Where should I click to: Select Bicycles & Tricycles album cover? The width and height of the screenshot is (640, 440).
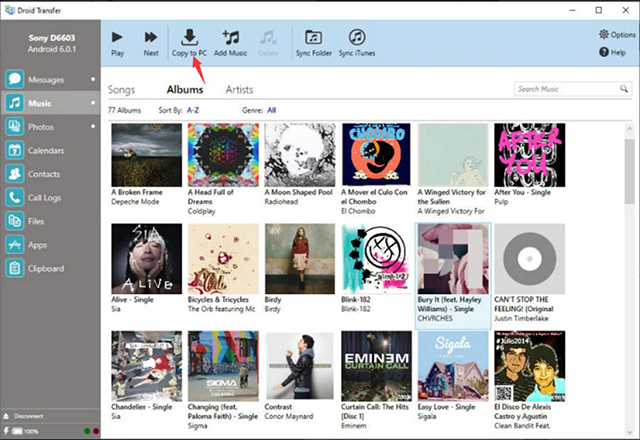pyautogui.click(x=223, y=259)
